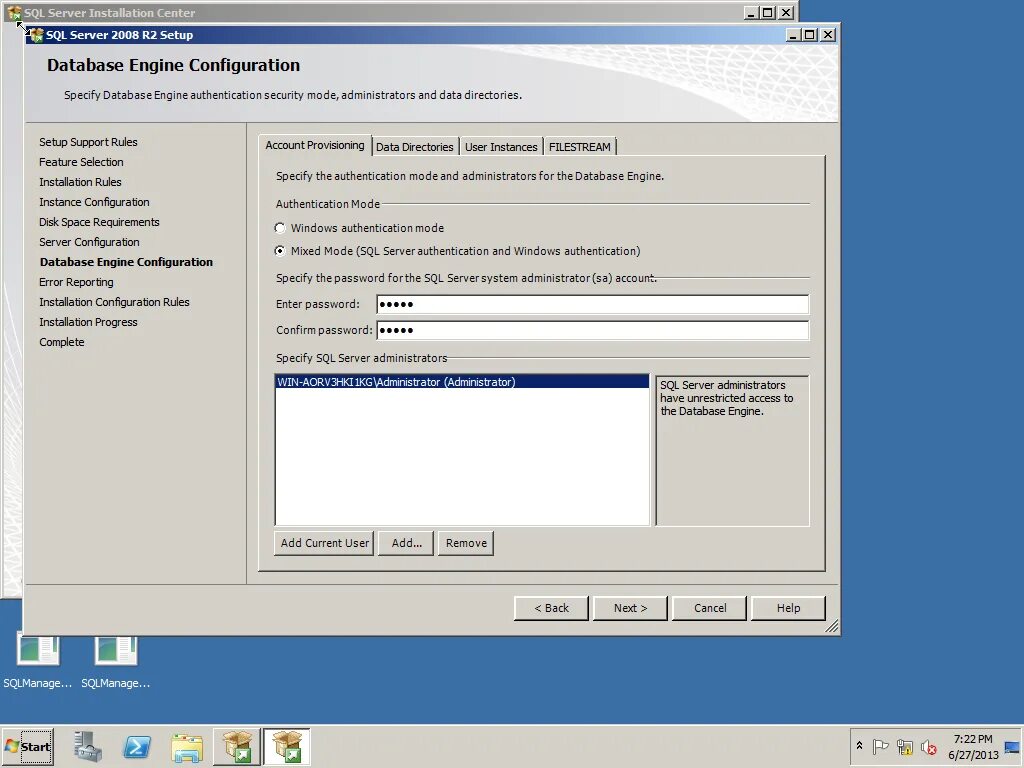
Task: Switch to the FILESTREAM tab
Action: click(x=580, y=147)
